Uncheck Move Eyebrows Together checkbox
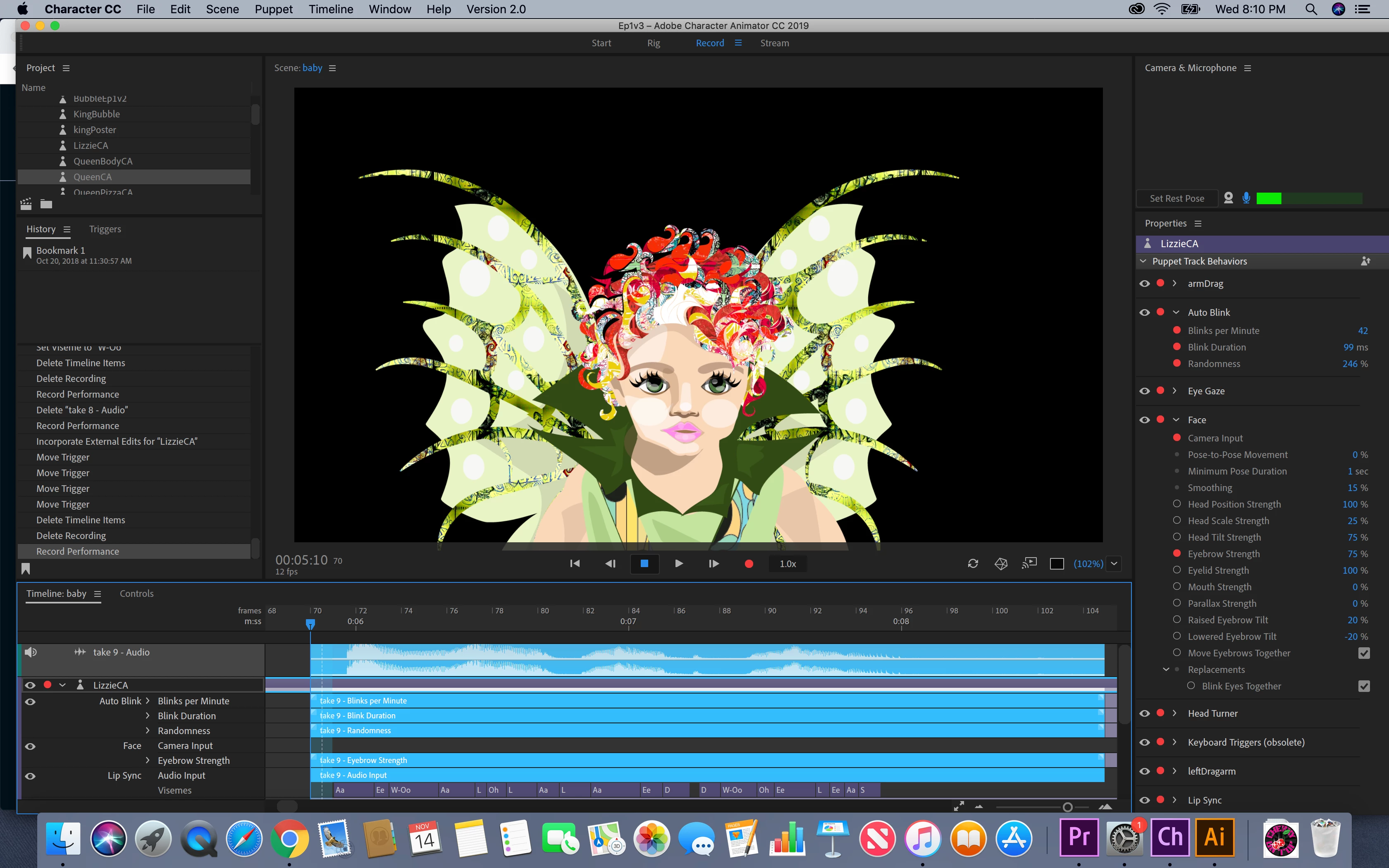This screenshot has height=868, width=1389. point(1364,653)
